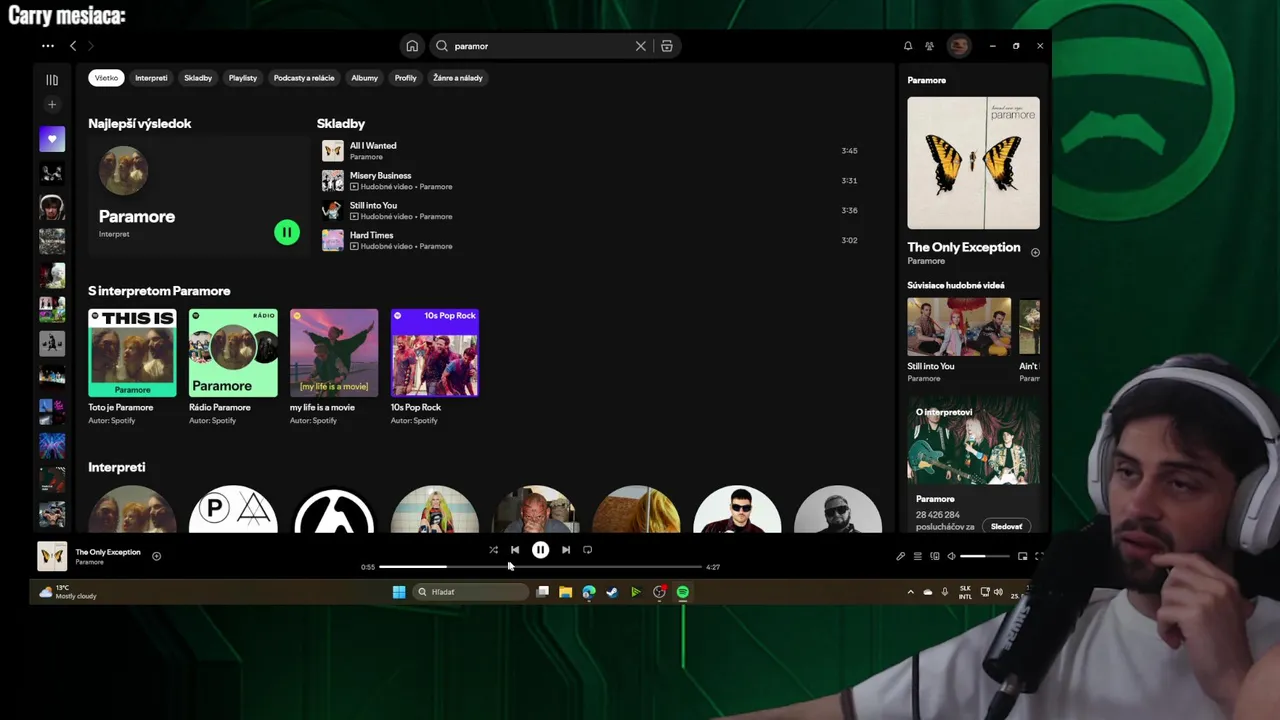The height and width of the screenshot is (720, 1280).
Task: Select the Profily filter chip
Action: click(405, 78)
